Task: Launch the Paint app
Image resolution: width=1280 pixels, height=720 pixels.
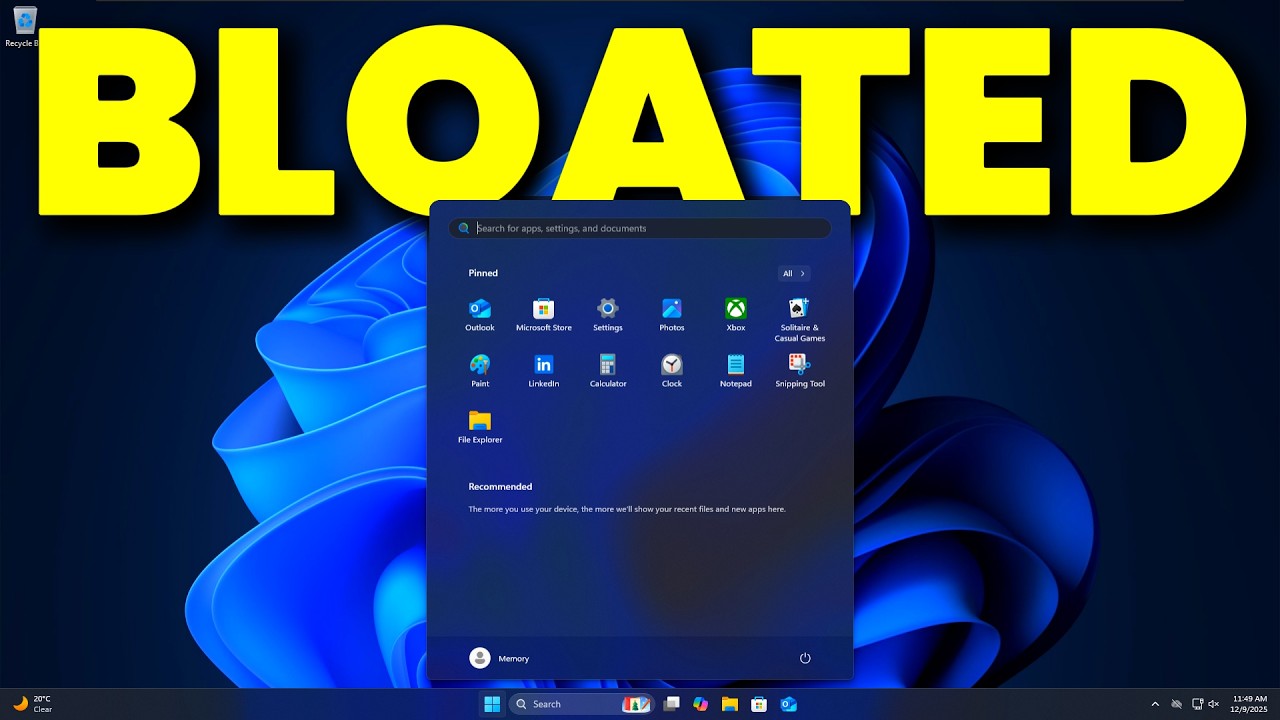Action: 480,370
